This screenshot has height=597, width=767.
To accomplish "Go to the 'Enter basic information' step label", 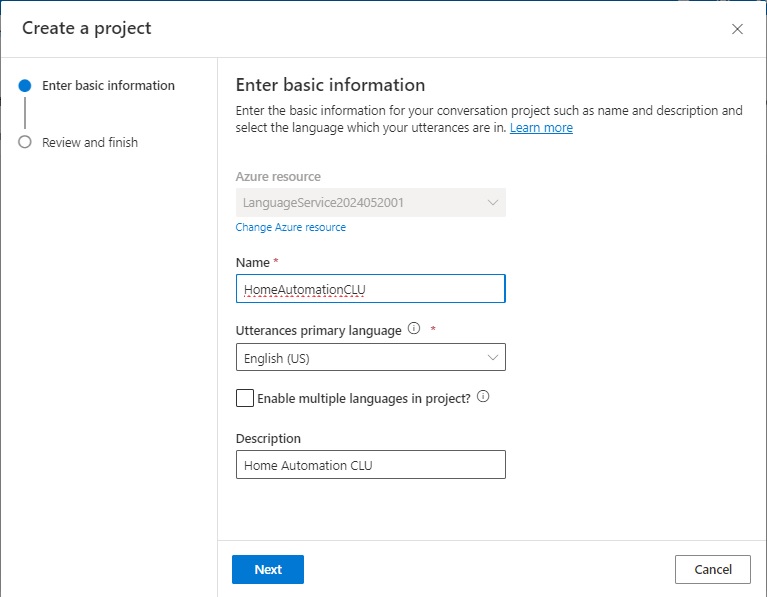I will coord(108,86).
